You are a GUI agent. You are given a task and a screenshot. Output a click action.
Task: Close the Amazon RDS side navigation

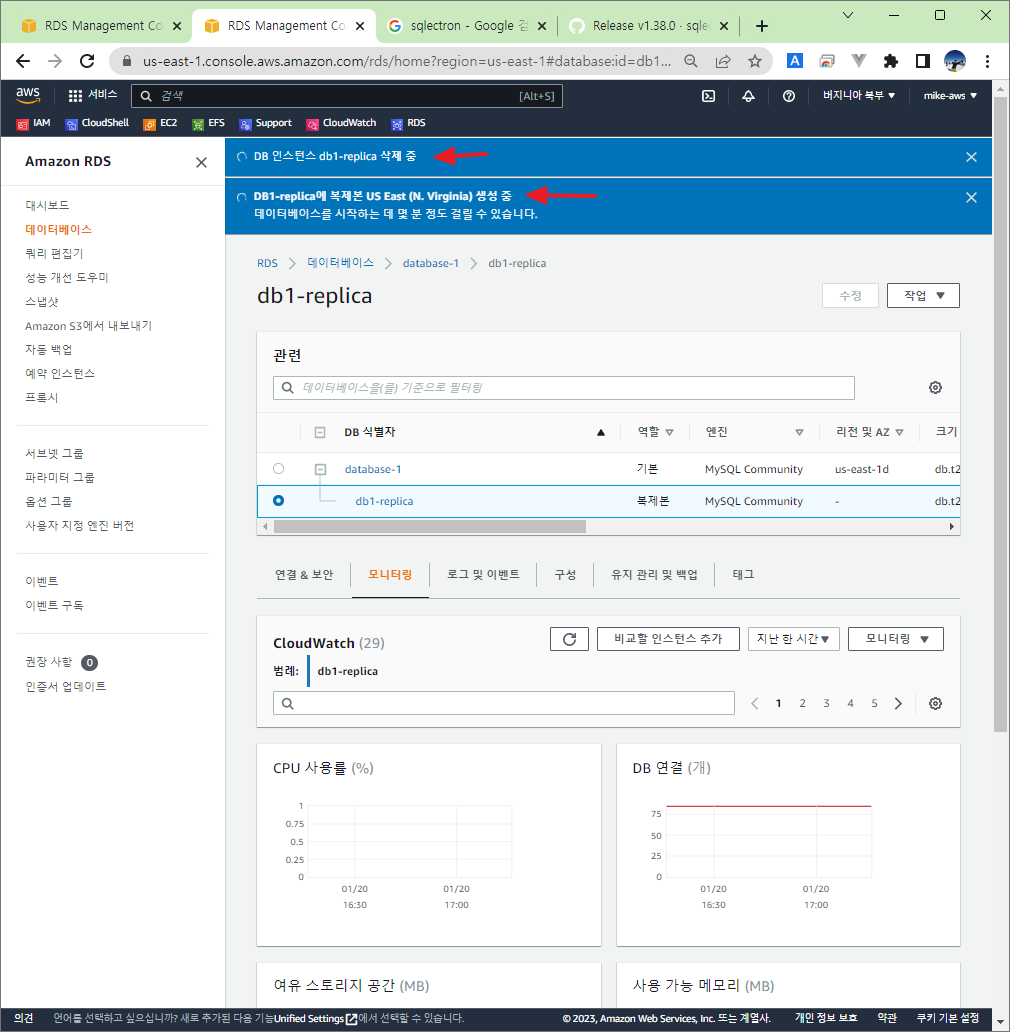coord(201,162)
